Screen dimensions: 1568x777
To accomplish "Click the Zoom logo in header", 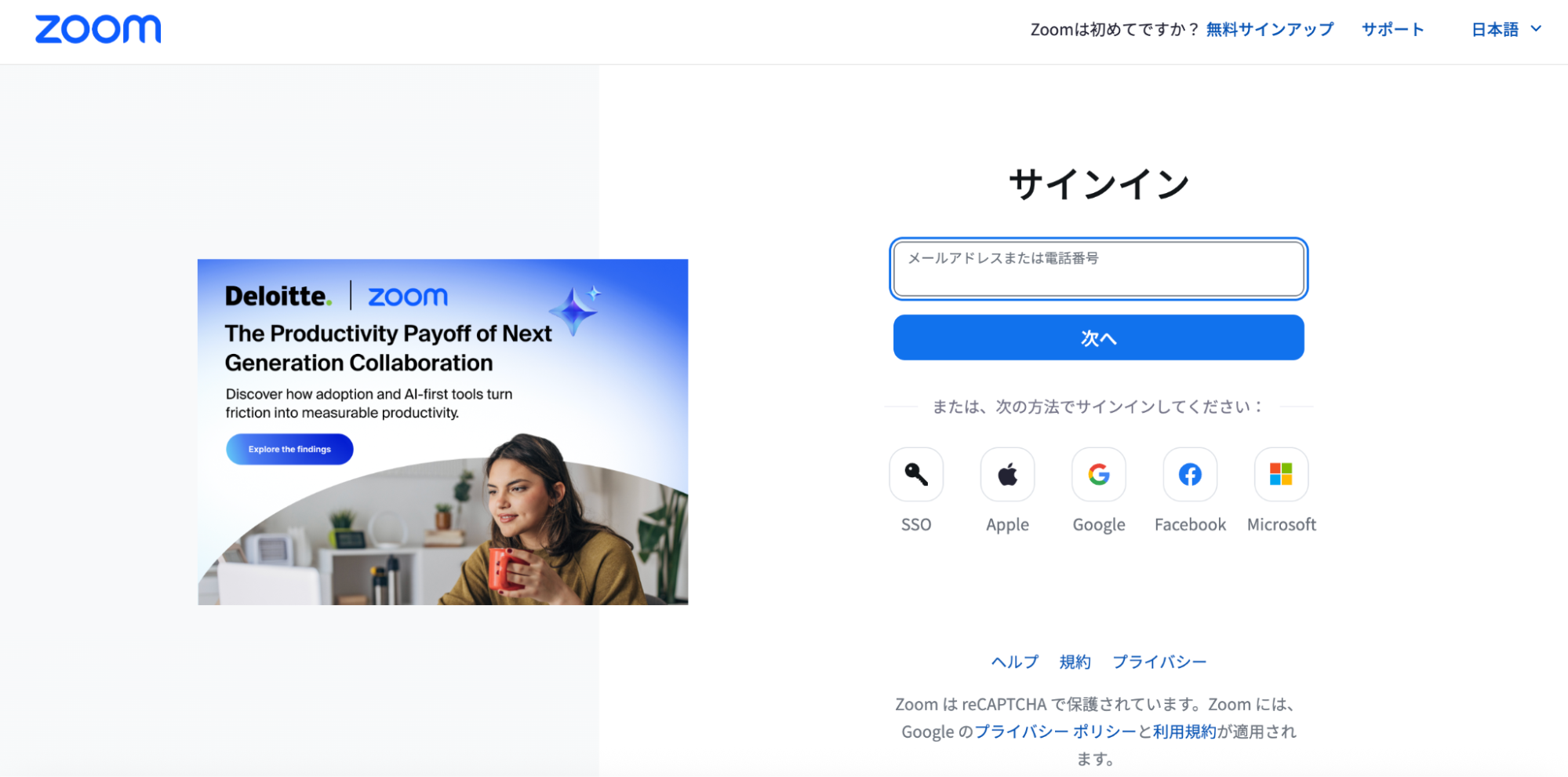I will point(98,29).
